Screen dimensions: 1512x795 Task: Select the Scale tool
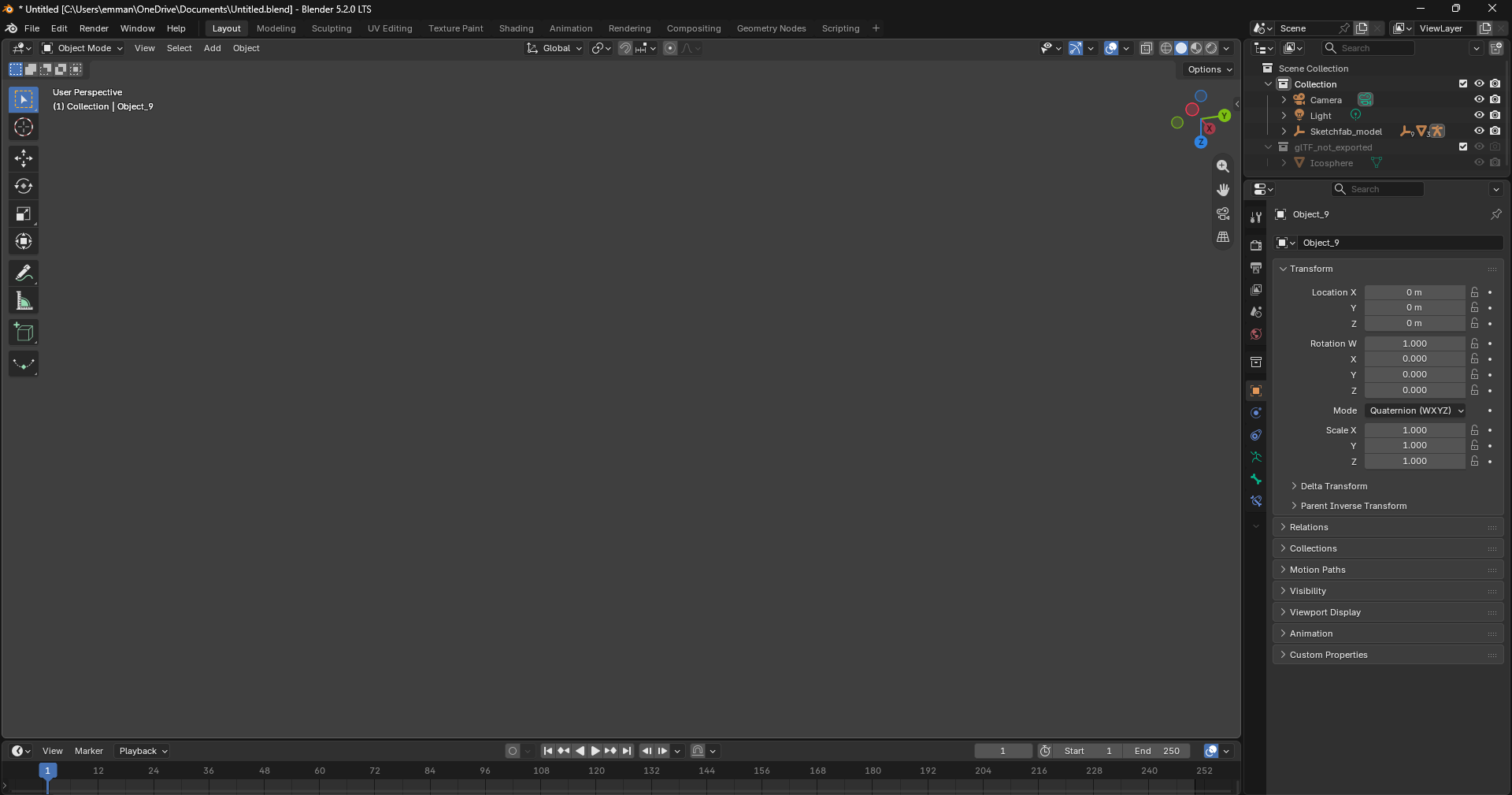24,214
